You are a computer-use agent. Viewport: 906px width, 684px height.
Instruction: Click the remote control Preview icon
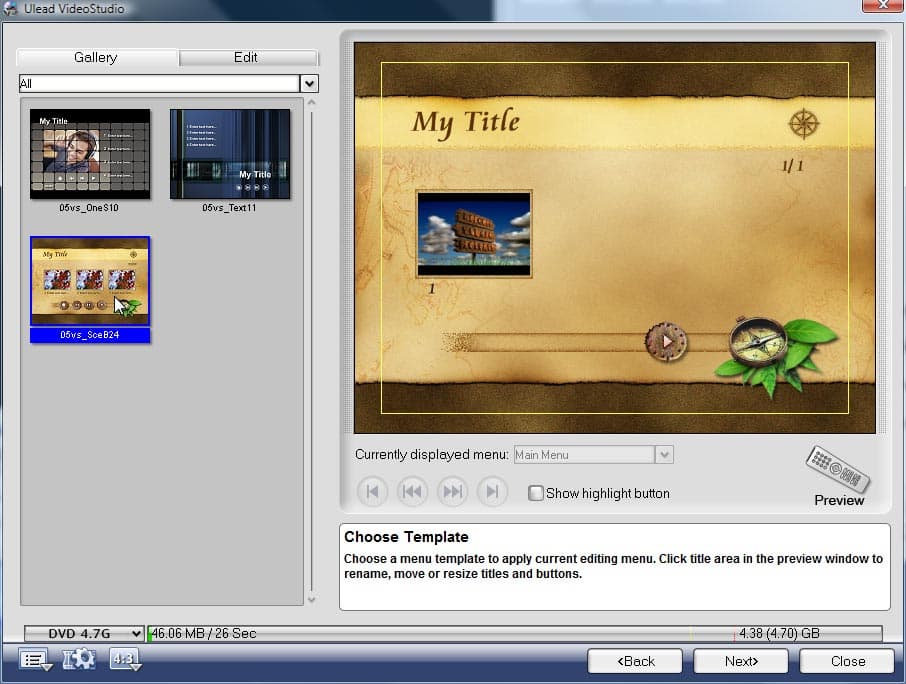click(x=838, y=469)
